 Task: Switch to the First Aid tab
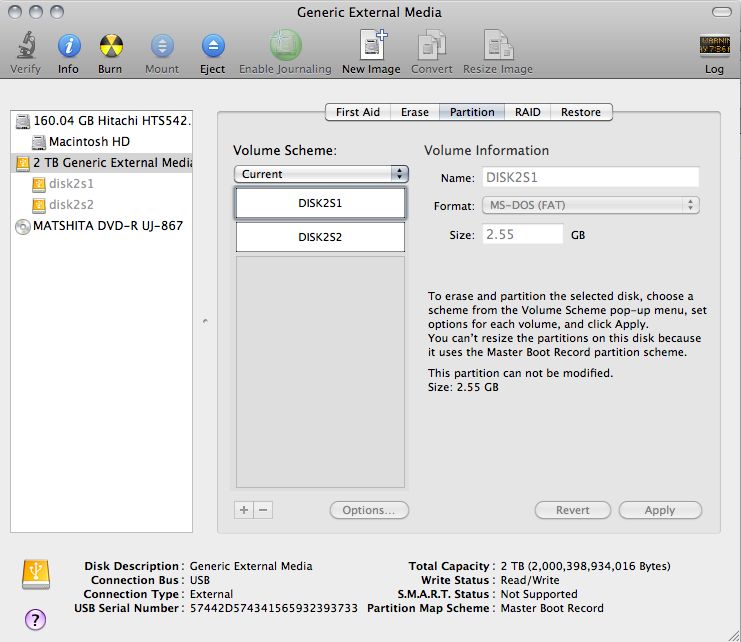[x=358, y=112]
